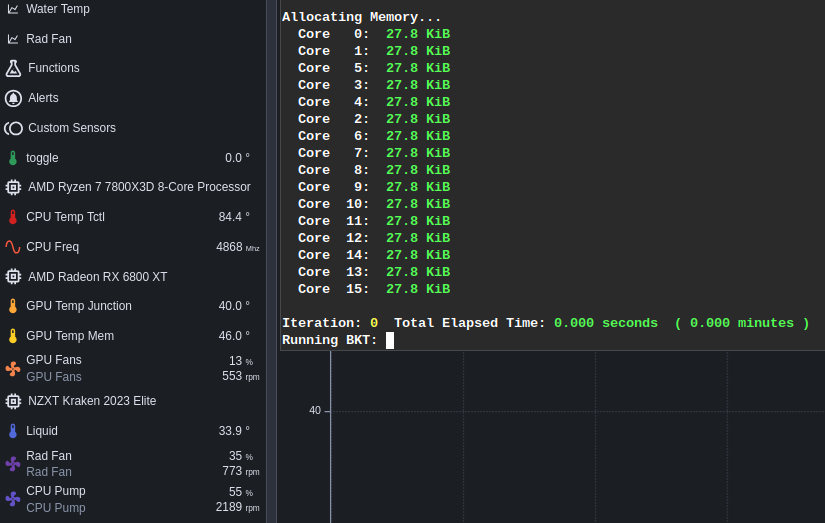Image resolution: width=825 pixels, height=523 pixels.
Task: Select the CPU Pump channel label
Action: [x=56, y=491]
